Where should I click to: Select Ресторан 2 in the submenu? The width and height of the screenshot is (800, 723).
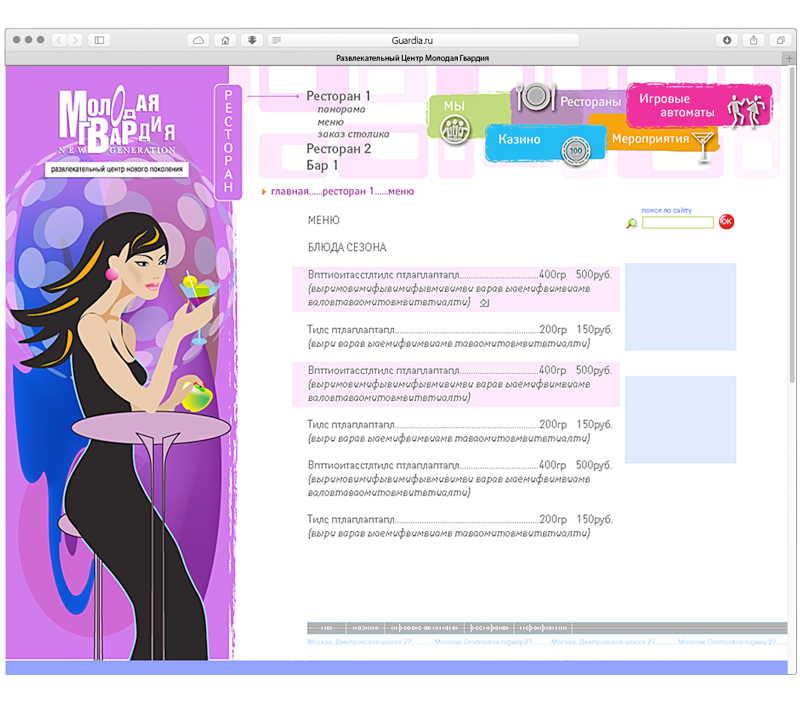(x=338, y=148)
